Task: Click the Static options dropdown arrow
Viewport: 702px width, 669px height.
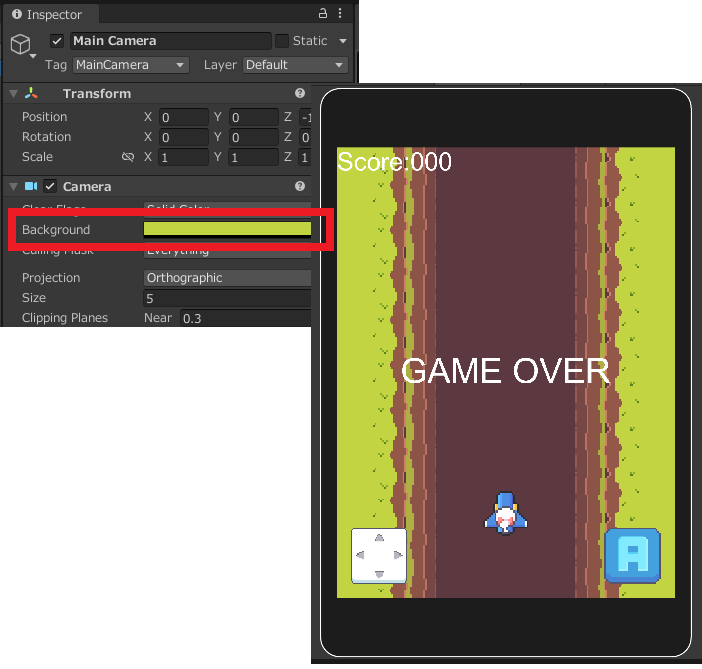Action: 343,41
